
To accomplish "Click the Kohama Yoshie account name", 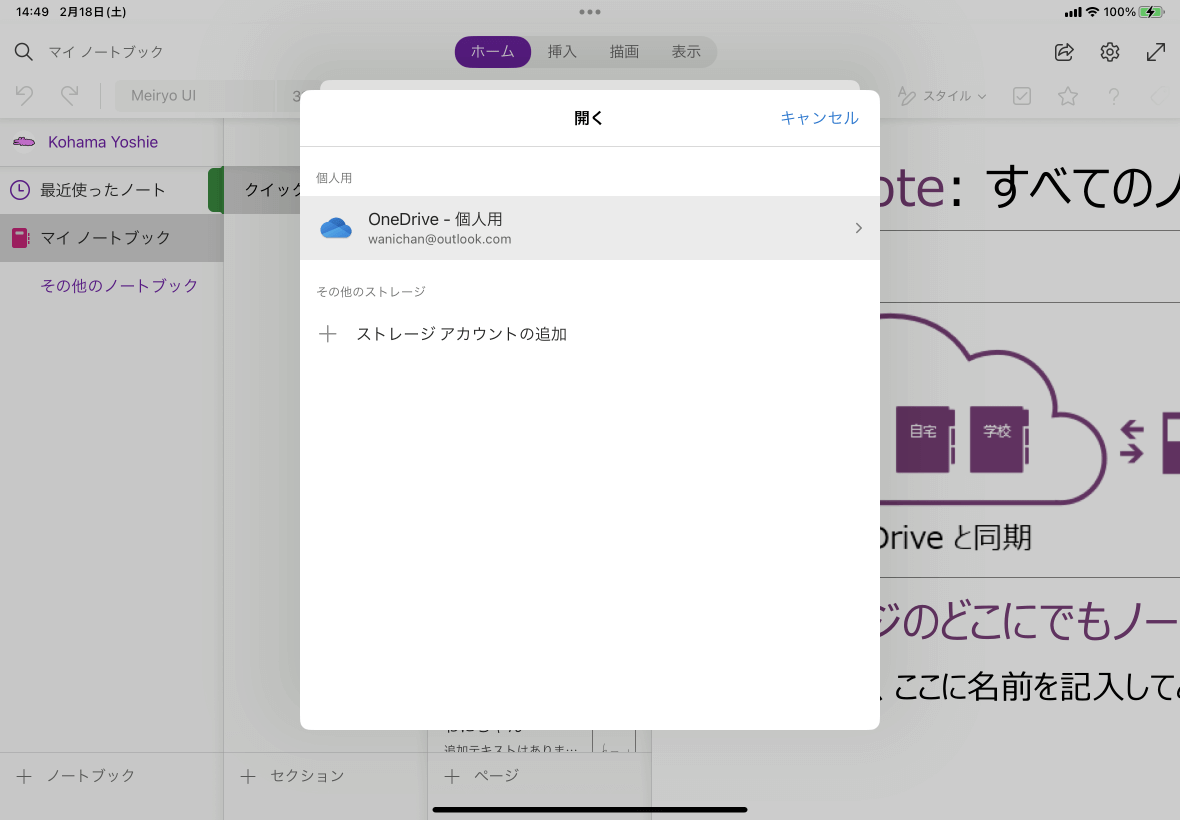I will pyautogui.click(x=103, y=142).
